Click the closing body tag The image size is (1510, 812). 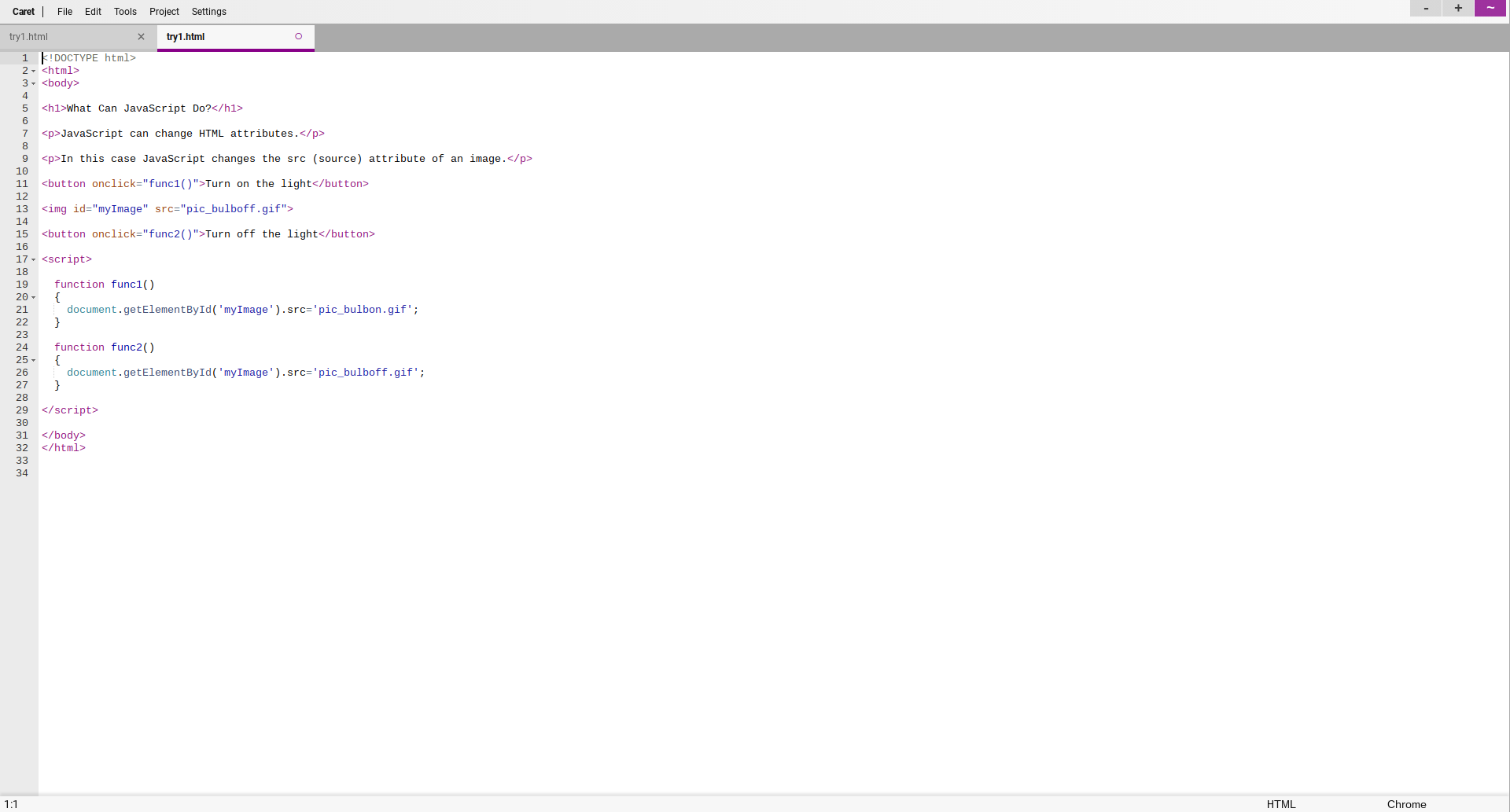[64, 435]
